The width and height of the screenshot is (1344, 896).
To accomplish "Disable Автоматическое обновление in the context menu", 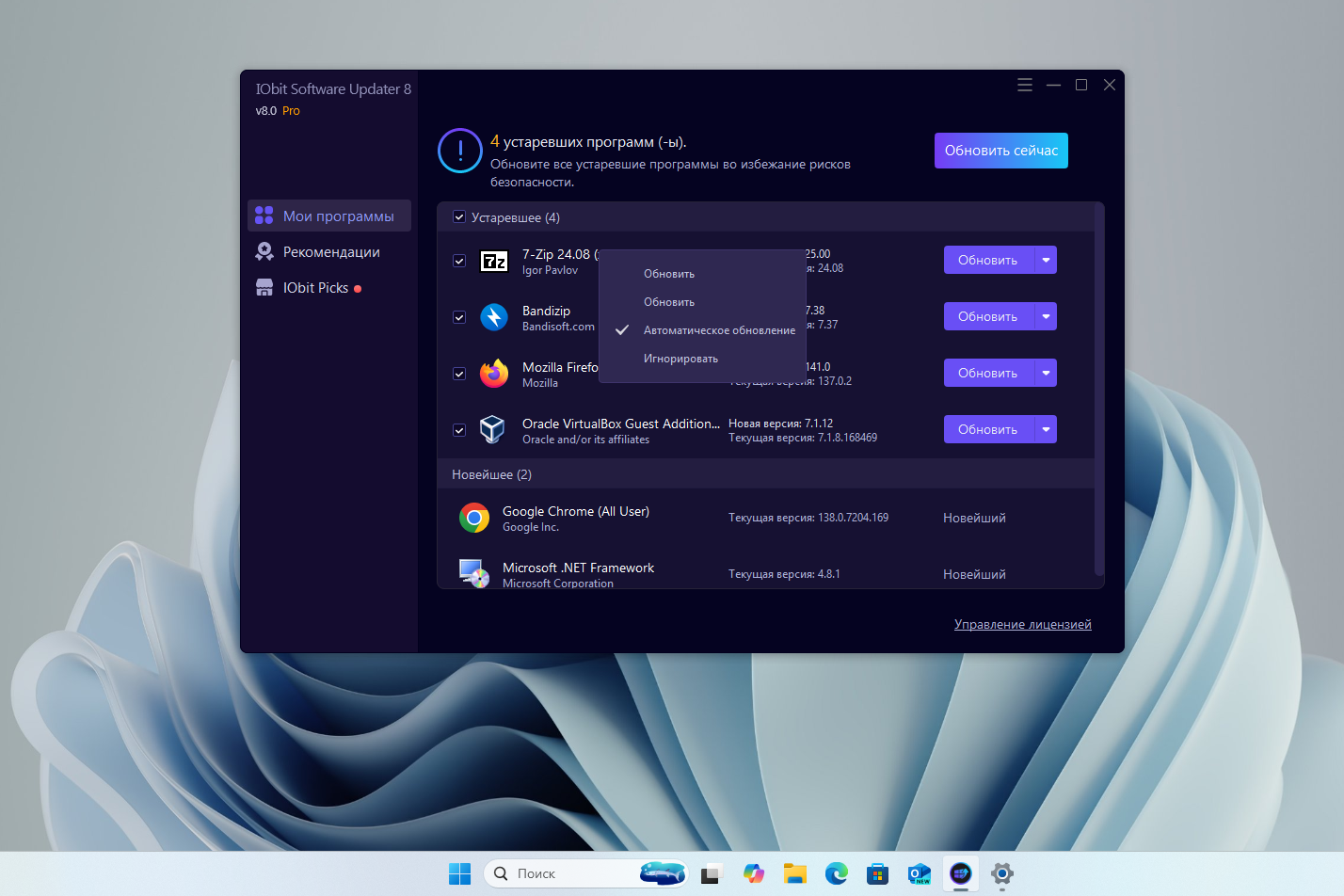I will click(719, 329).
